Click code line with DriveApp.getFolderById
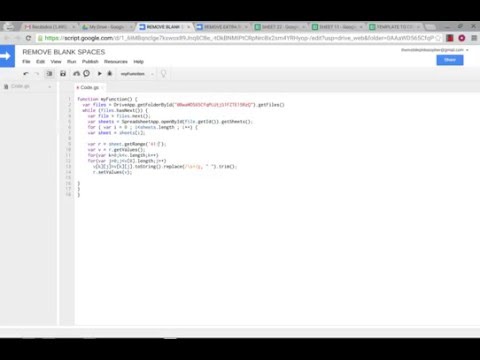Screen dimensions: 480x360 (x=183, y=105)
